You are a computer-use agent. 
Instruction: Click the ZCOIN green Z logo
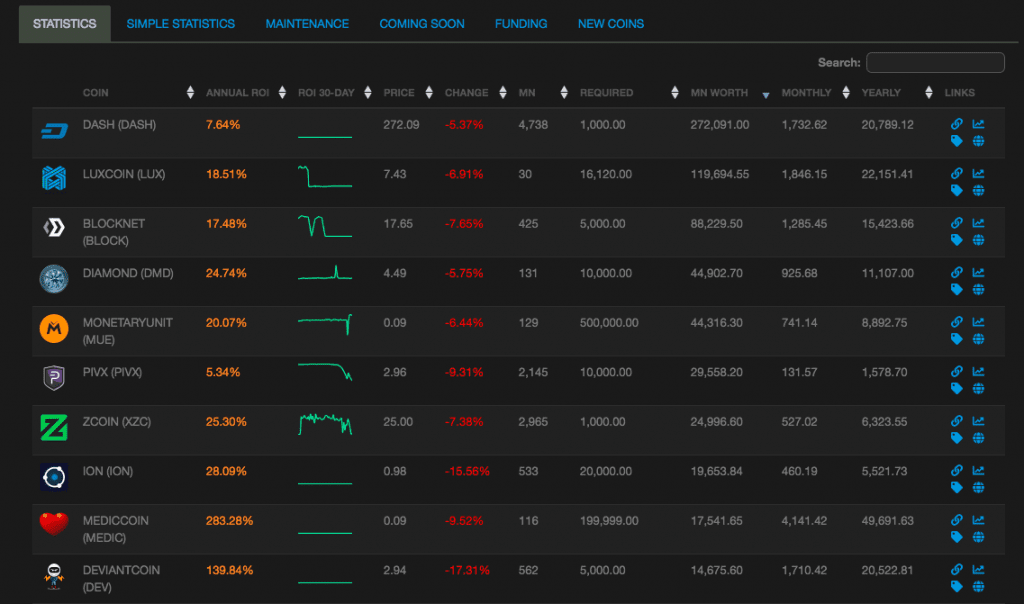point(53,427)
